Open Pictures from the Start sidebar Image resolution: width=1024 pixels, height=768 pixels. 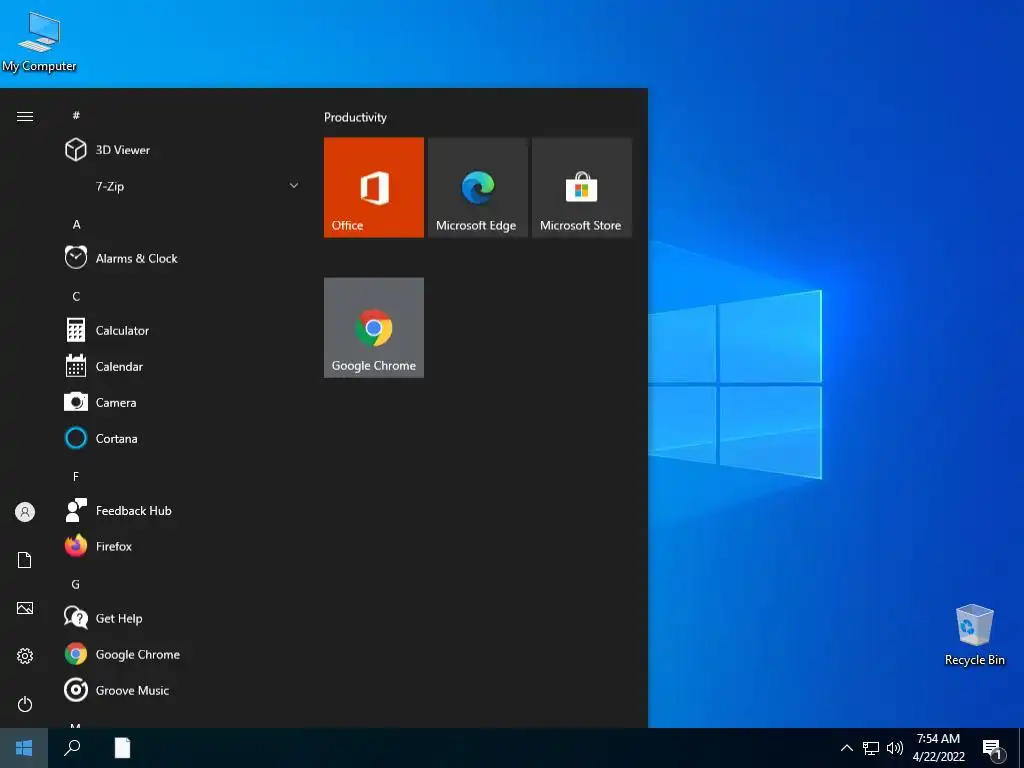tap(25, 608)
